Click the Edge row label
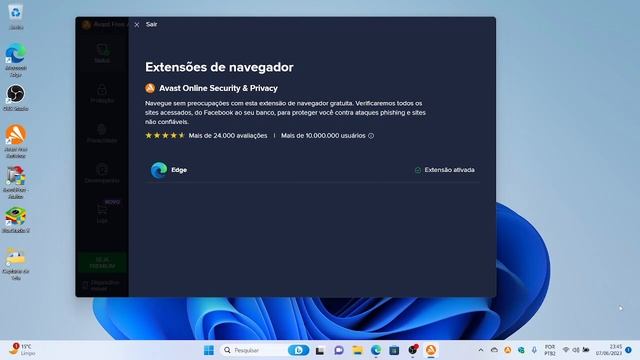Screen dimensions: 640x360 (x=179, y=170)
